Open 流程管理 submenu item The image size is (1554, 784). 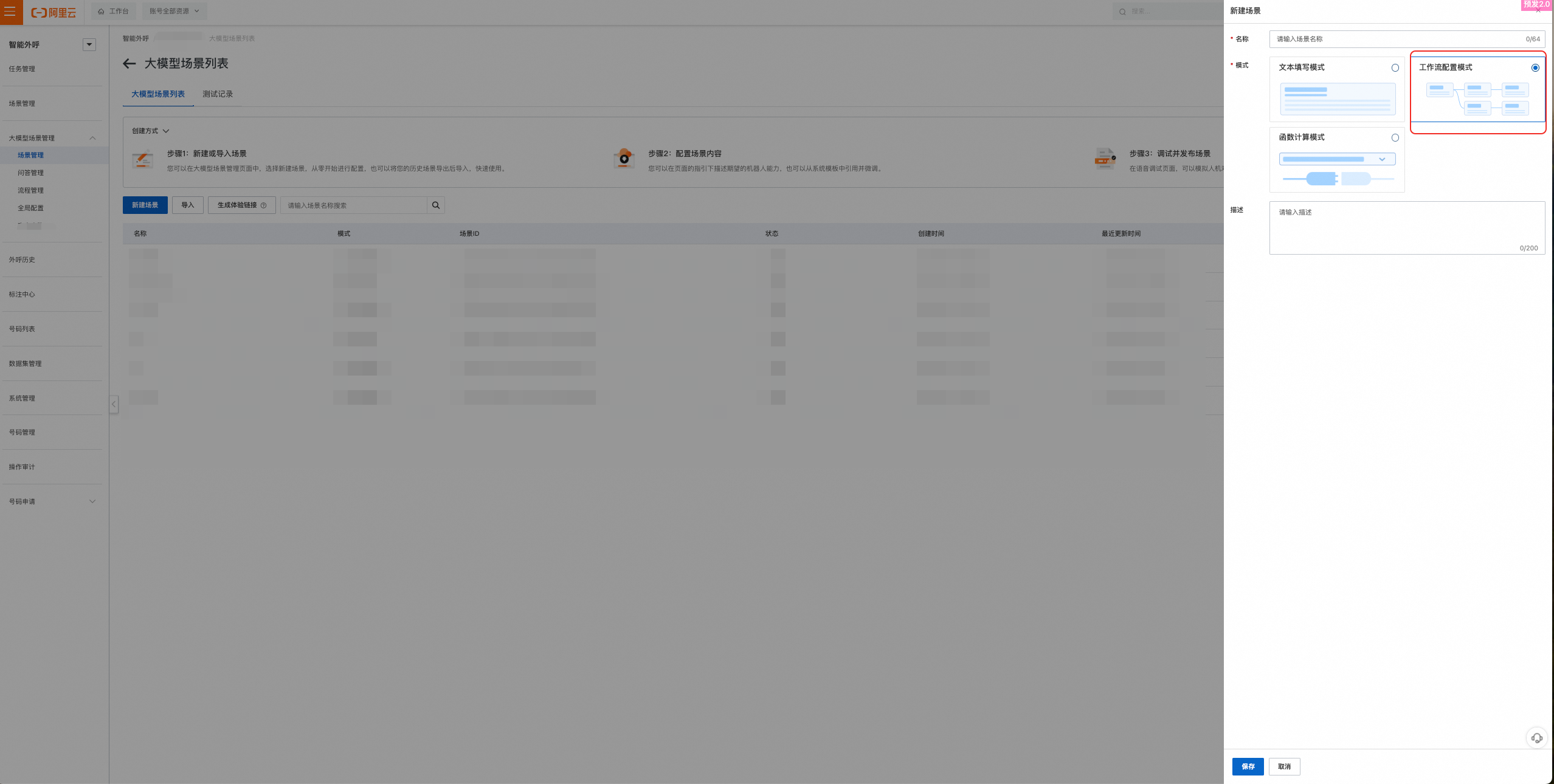(x=30, y=190)
